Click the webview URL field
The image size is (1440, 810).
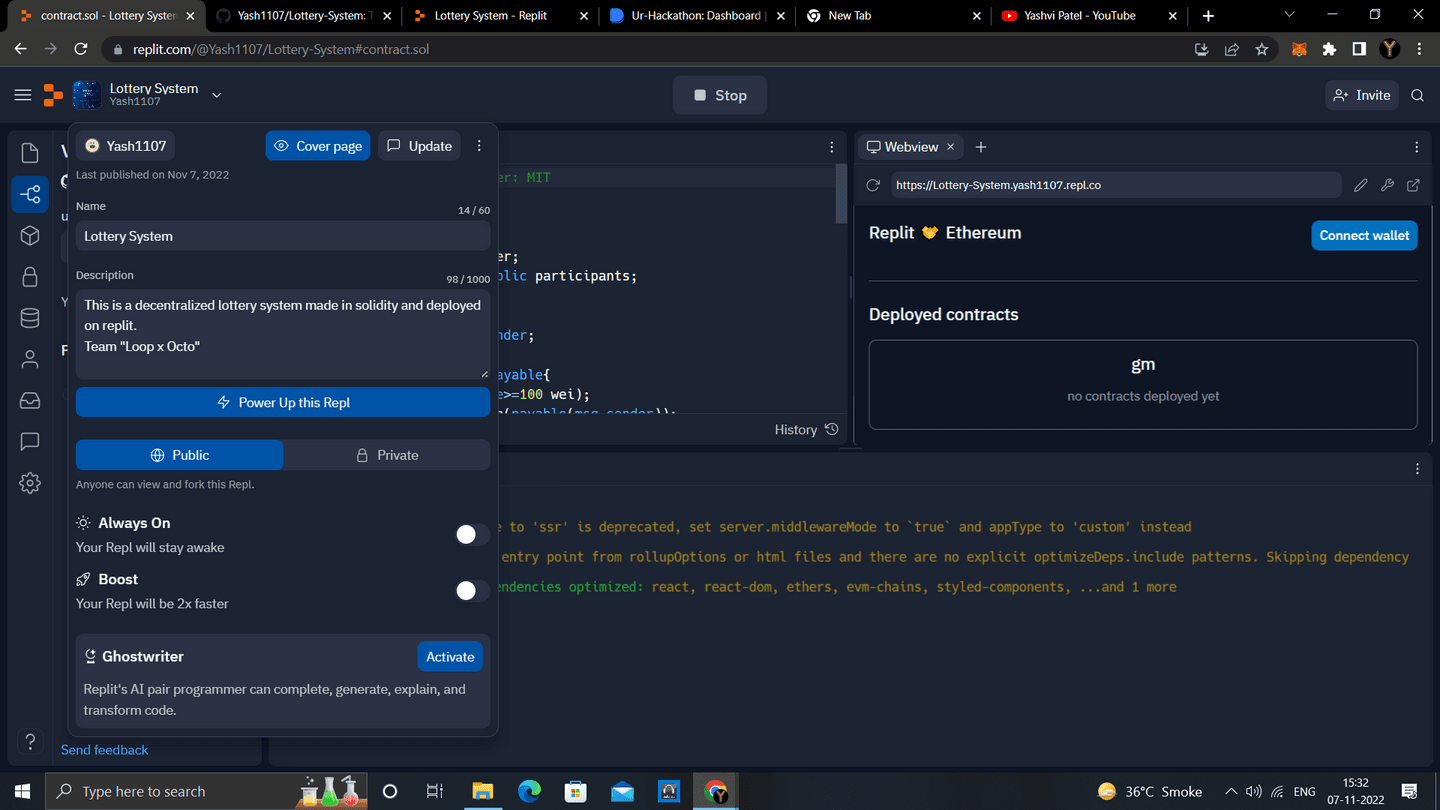click(x=1116, y=185)
